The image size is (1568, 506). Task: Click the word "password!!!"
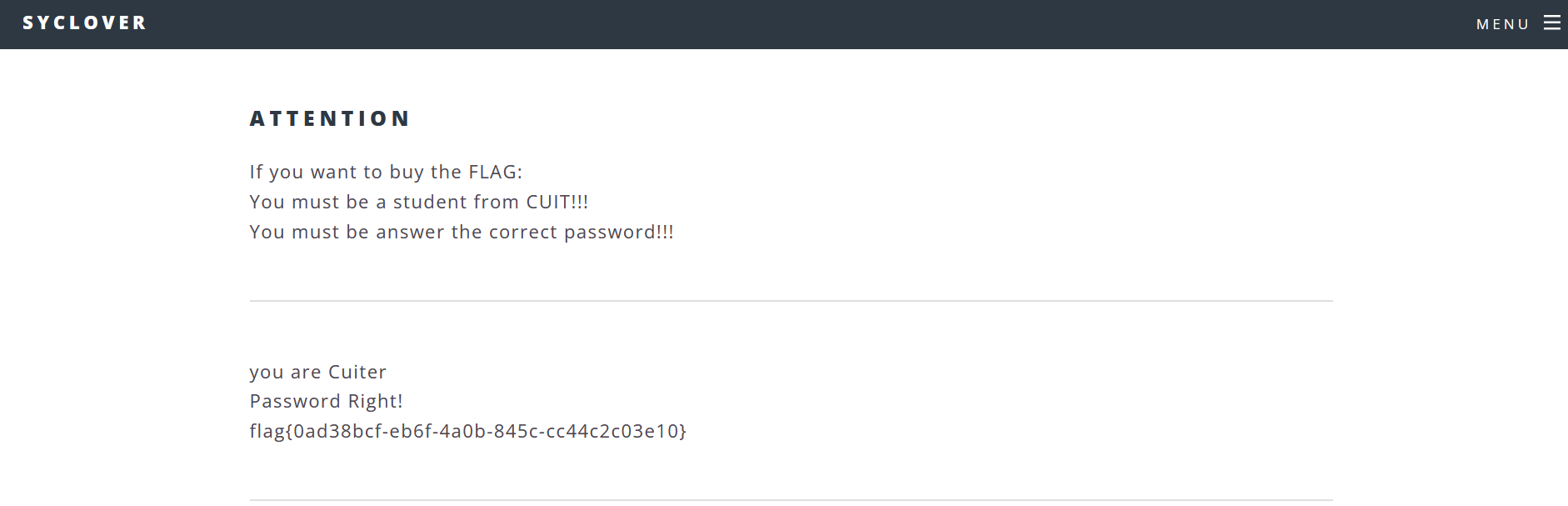pos(618,233)
